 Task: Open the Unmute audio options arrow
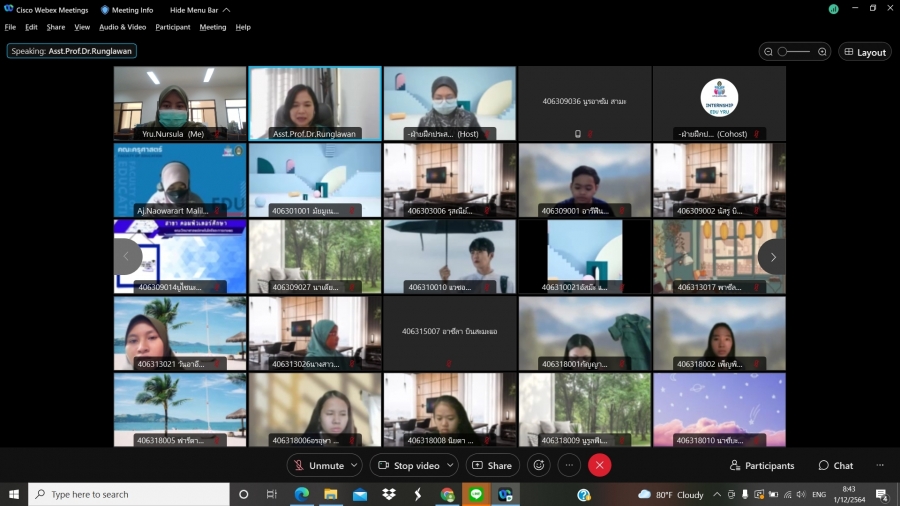(x=354, y=465)
